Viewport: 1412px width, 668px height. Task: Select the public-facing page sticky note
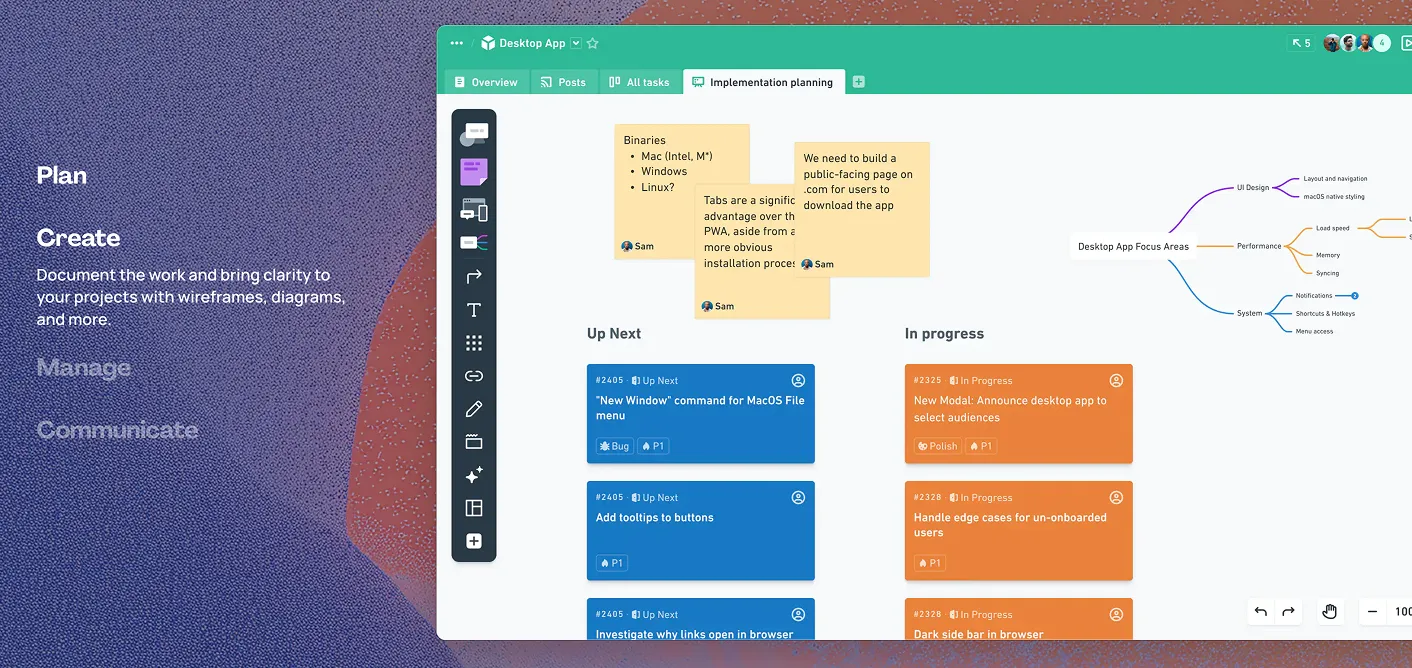click(x=862, y=209)
